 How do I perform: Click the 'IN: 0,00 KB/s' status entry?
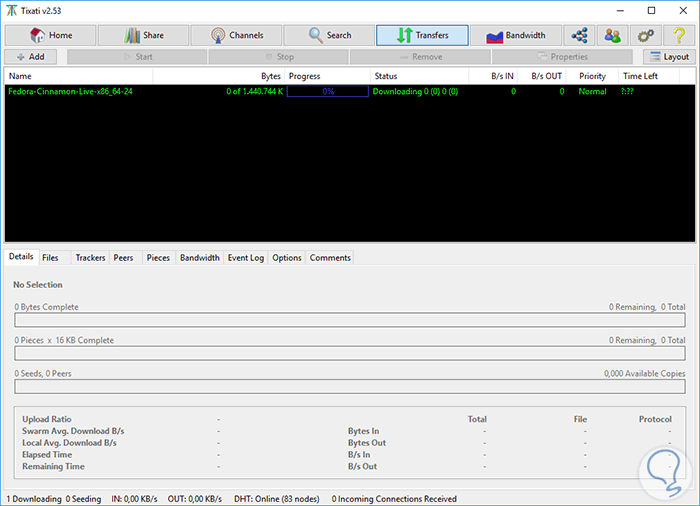134,499
